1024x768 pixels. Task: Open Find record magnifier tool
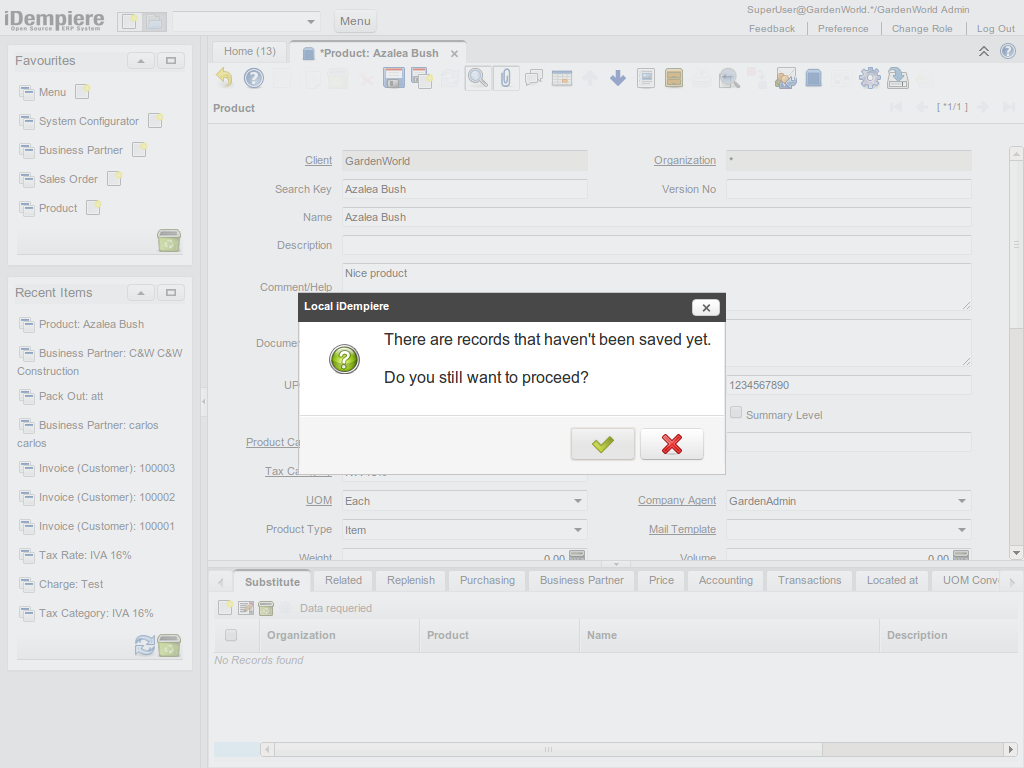click(478, 78)
